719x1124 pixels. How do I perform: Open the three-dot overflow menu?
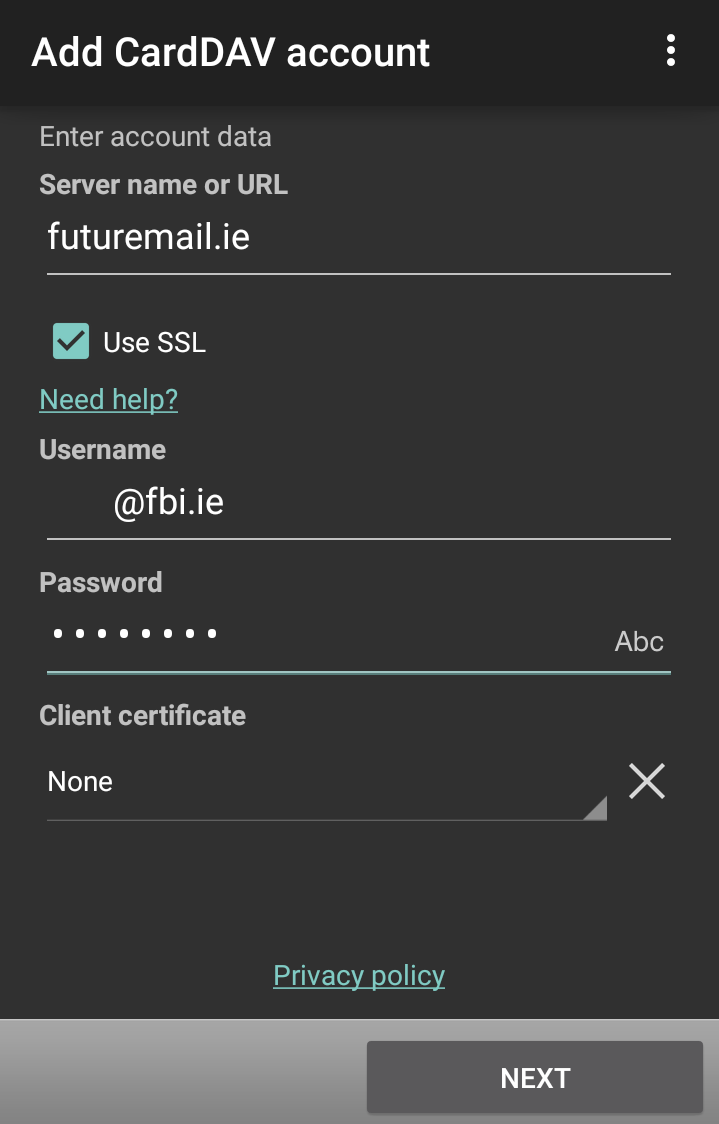click(670, 51)
